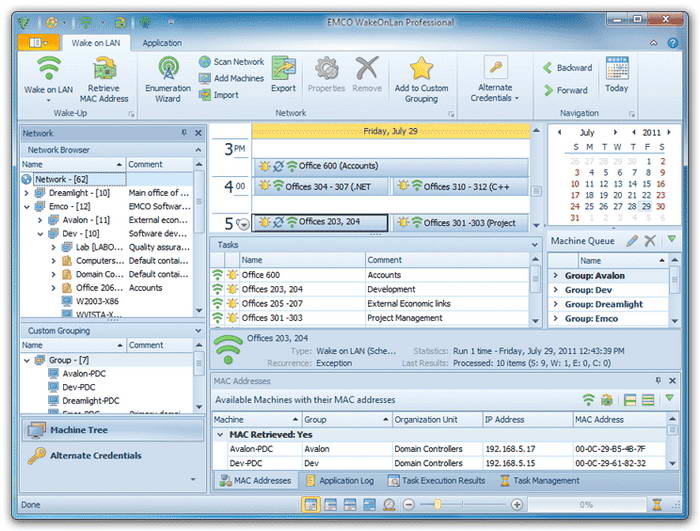Expand the Dreamlight network node
Screen dimensions: 700x531
click(26, 193)
